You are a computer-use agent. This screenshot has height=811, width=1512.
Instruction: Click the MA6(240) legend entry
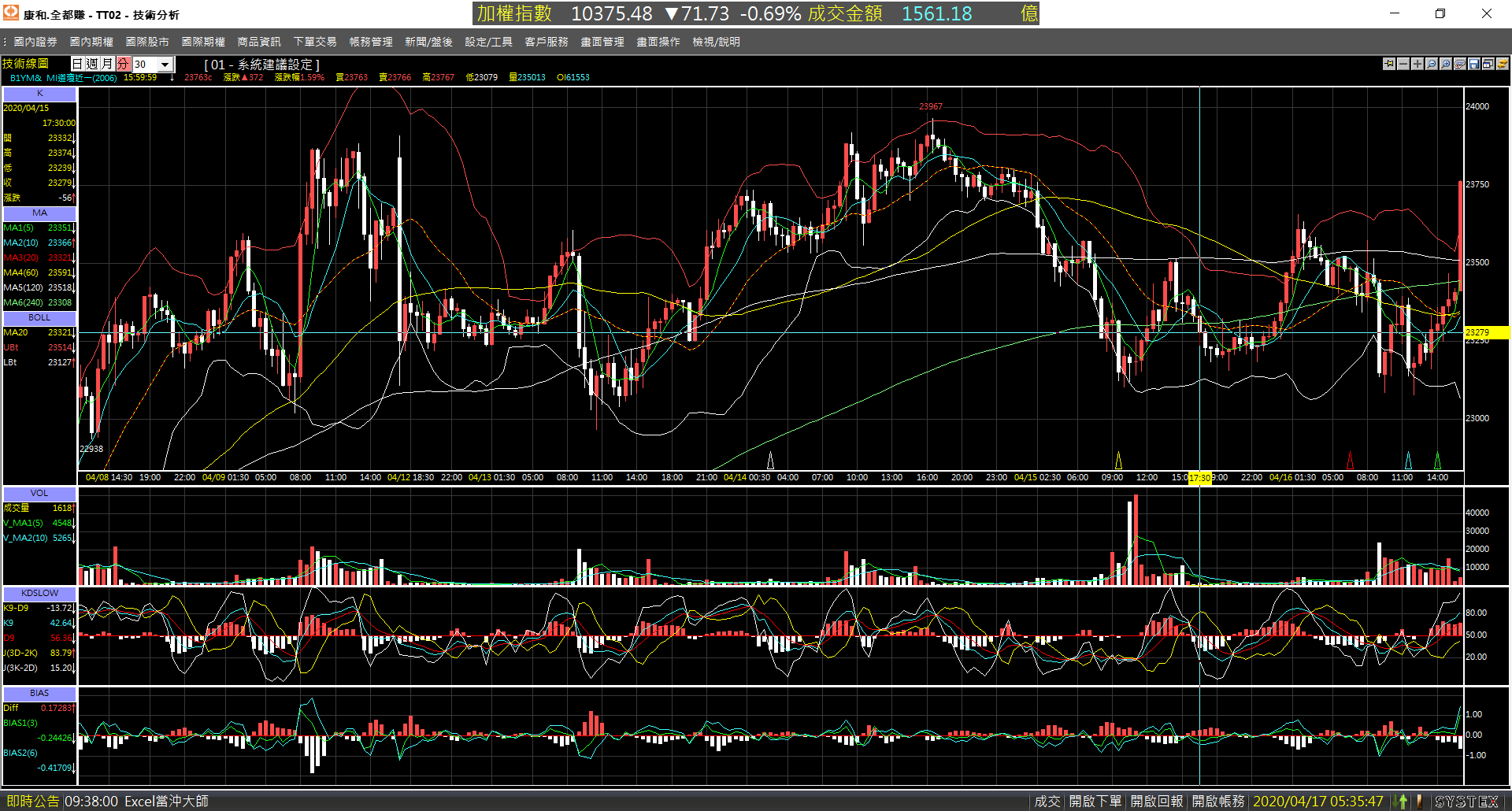pyautogui.click(x=39, y=303)
